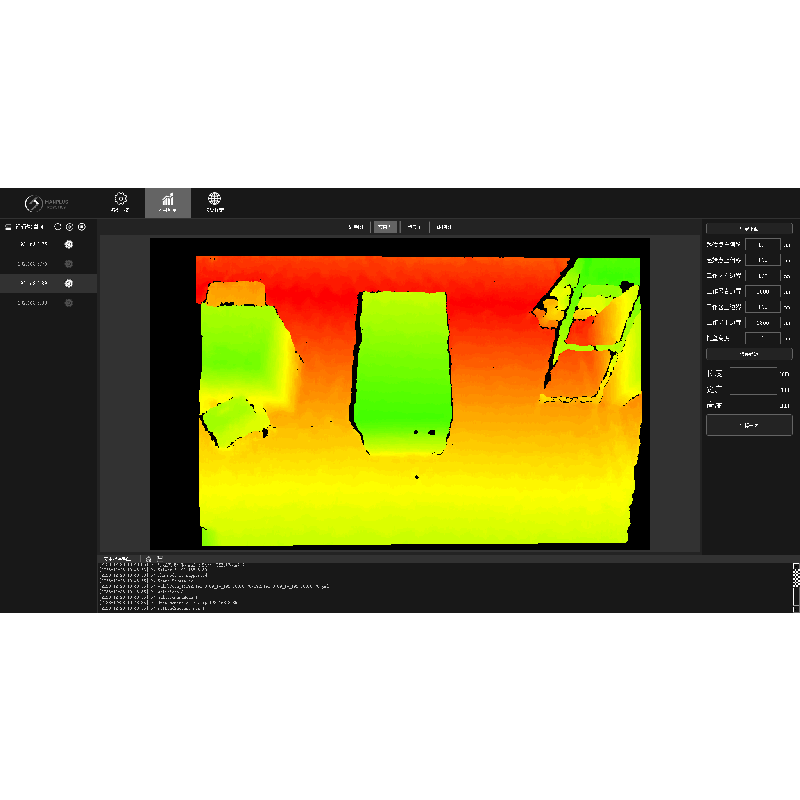Click the circle-in-circle icon in device list header
The height and width of the screenshot is (800, 800).
82,227
